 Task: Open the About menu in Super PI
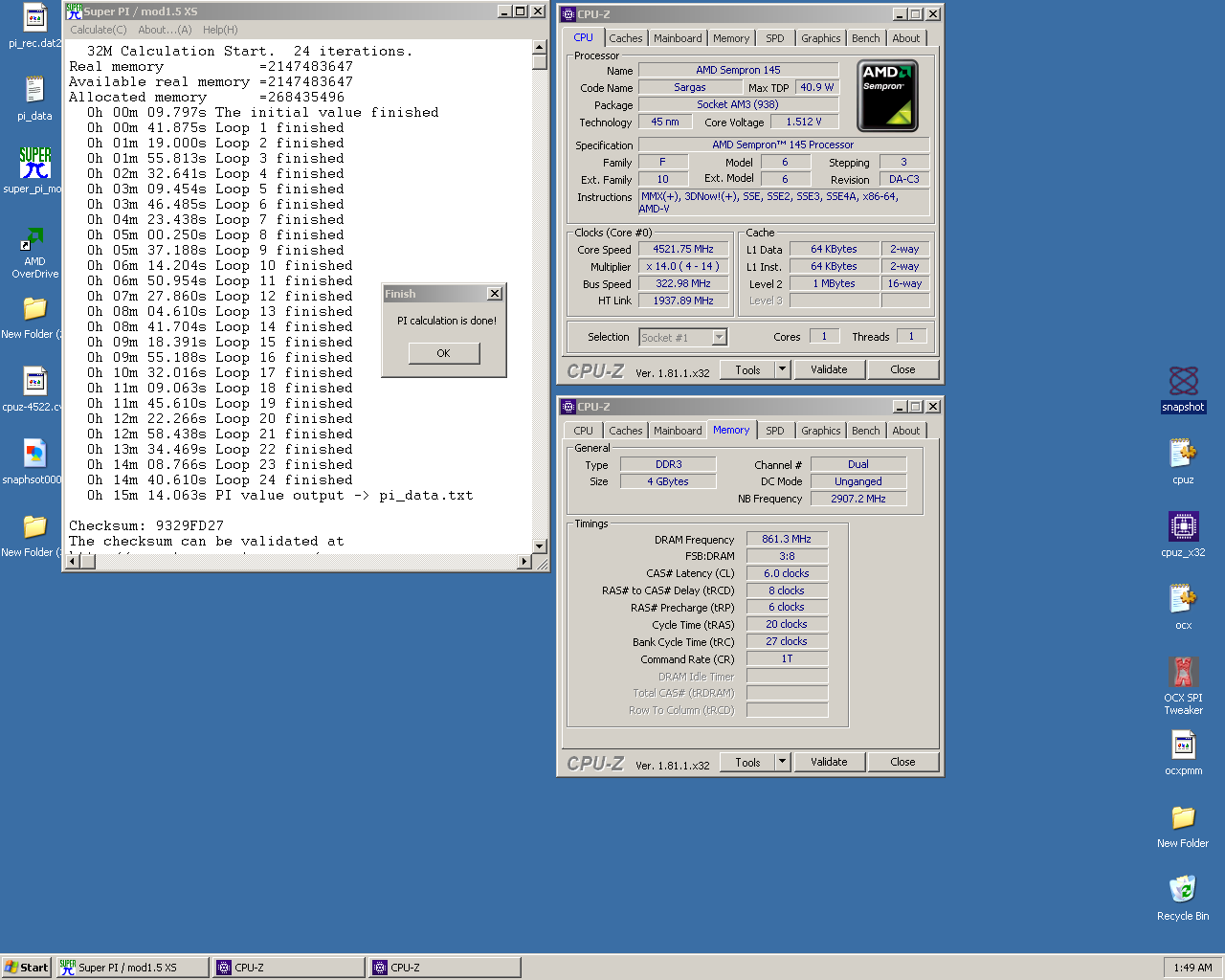pos(165,30)
